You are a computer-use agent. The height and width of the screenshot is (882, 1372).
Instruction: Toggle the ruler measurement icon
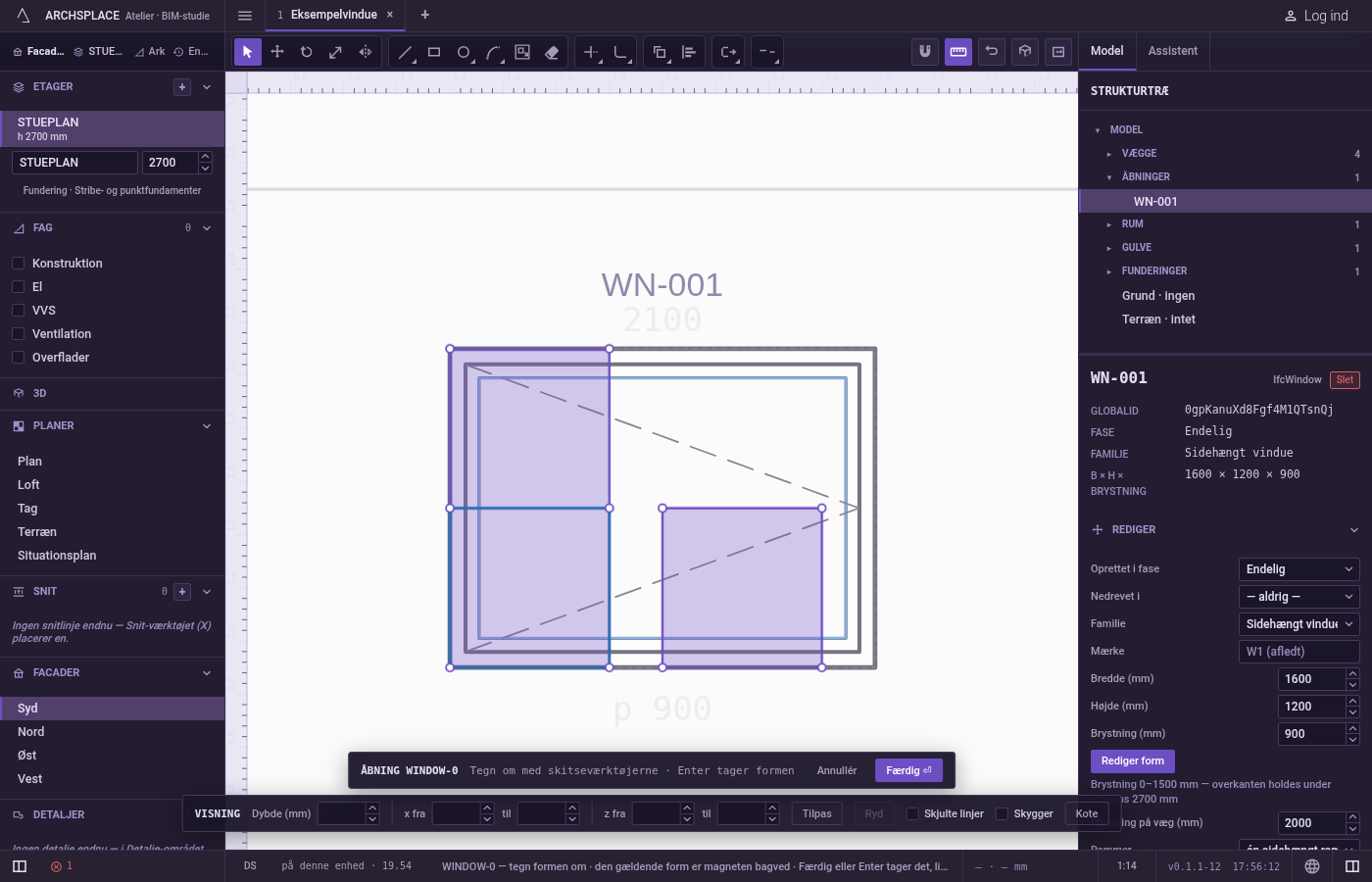[x=958, y=52]
